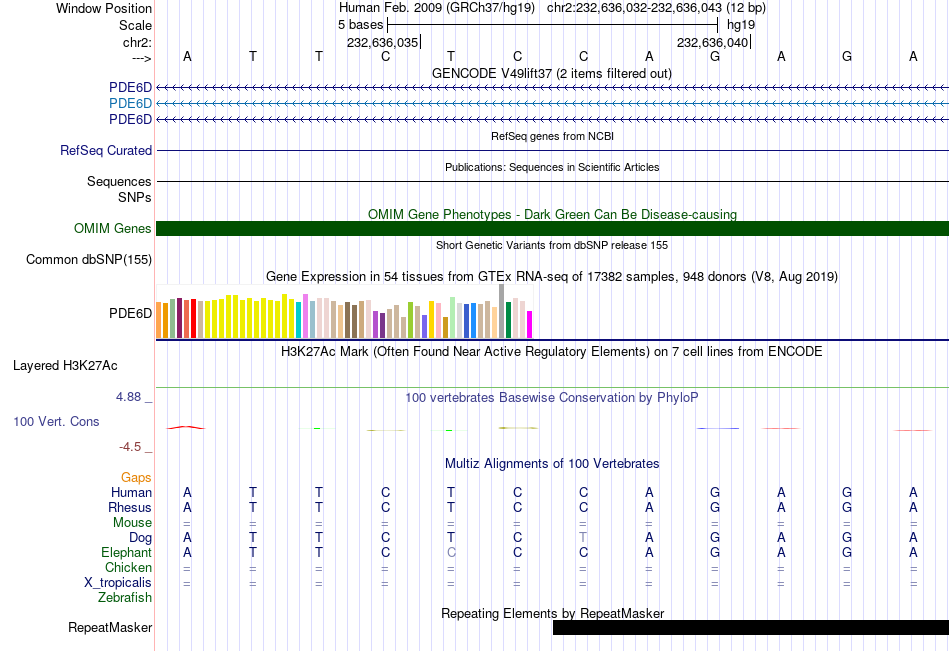Click the sequence direction arrow --->
The image size is (950, 651).
(142, 59)
